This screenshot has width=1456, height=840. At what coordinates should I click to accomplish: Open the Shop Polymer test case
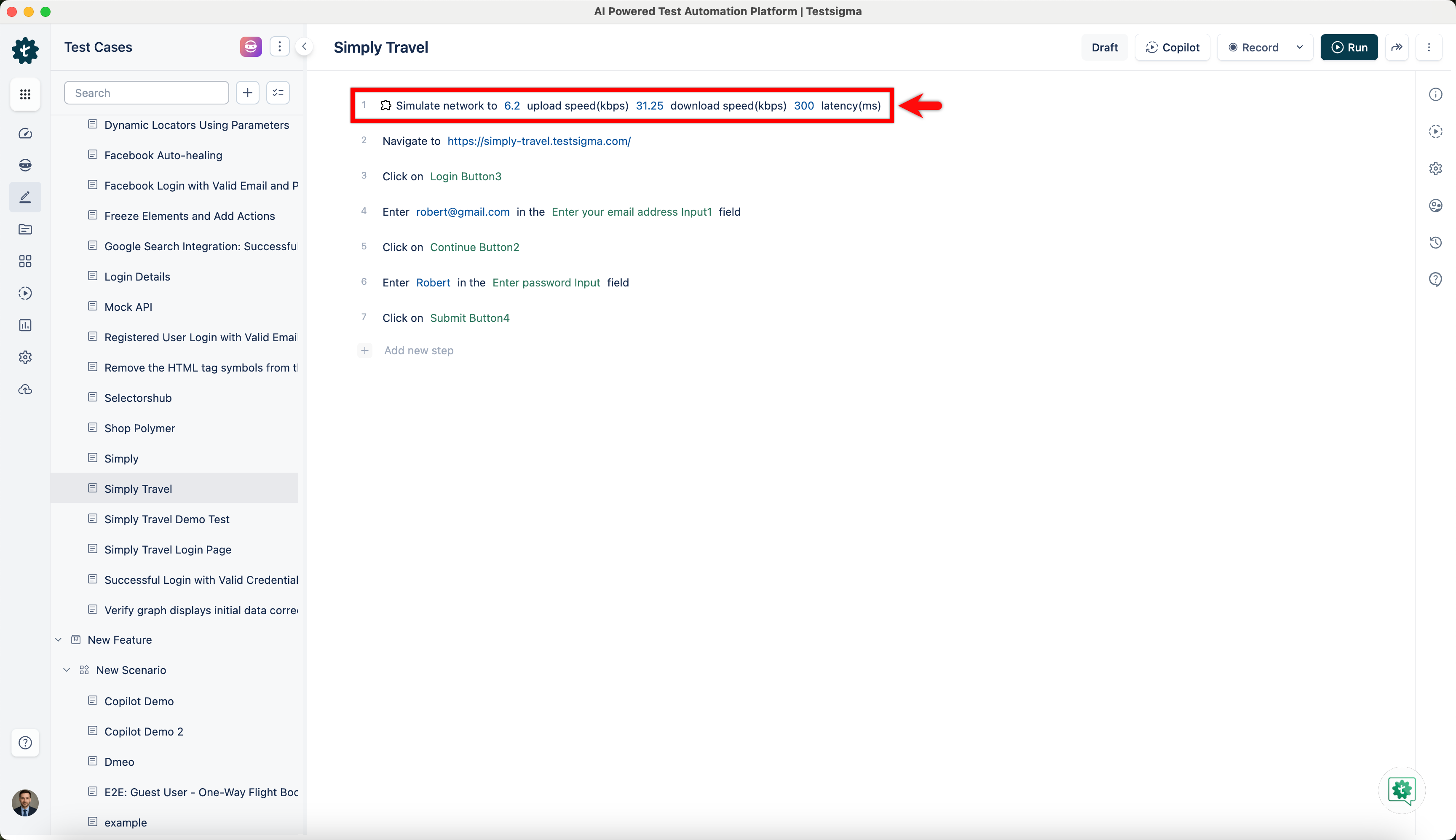point(139,428)
